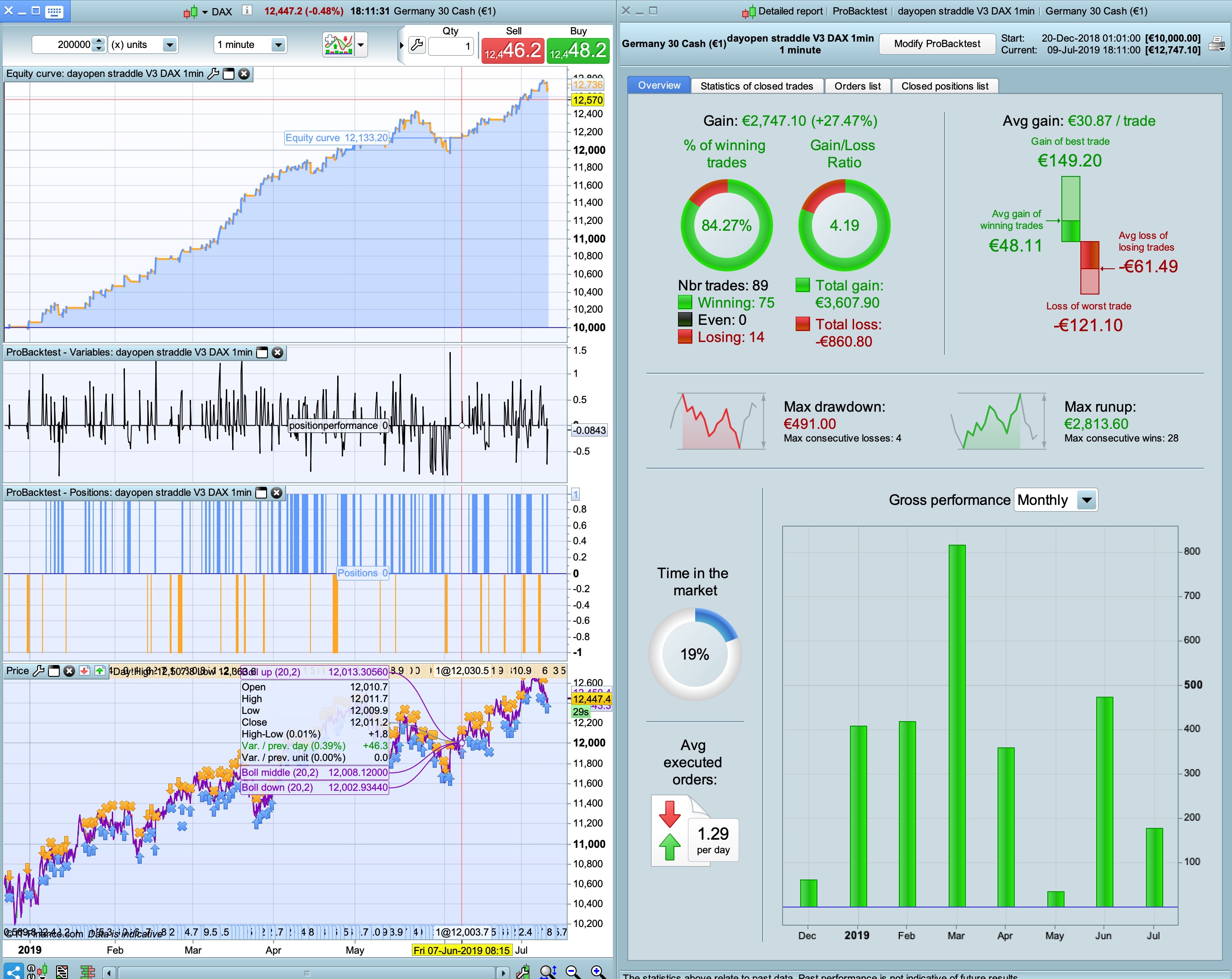
Task: Maximize the Variables panel window toggle
Action: 262,352
